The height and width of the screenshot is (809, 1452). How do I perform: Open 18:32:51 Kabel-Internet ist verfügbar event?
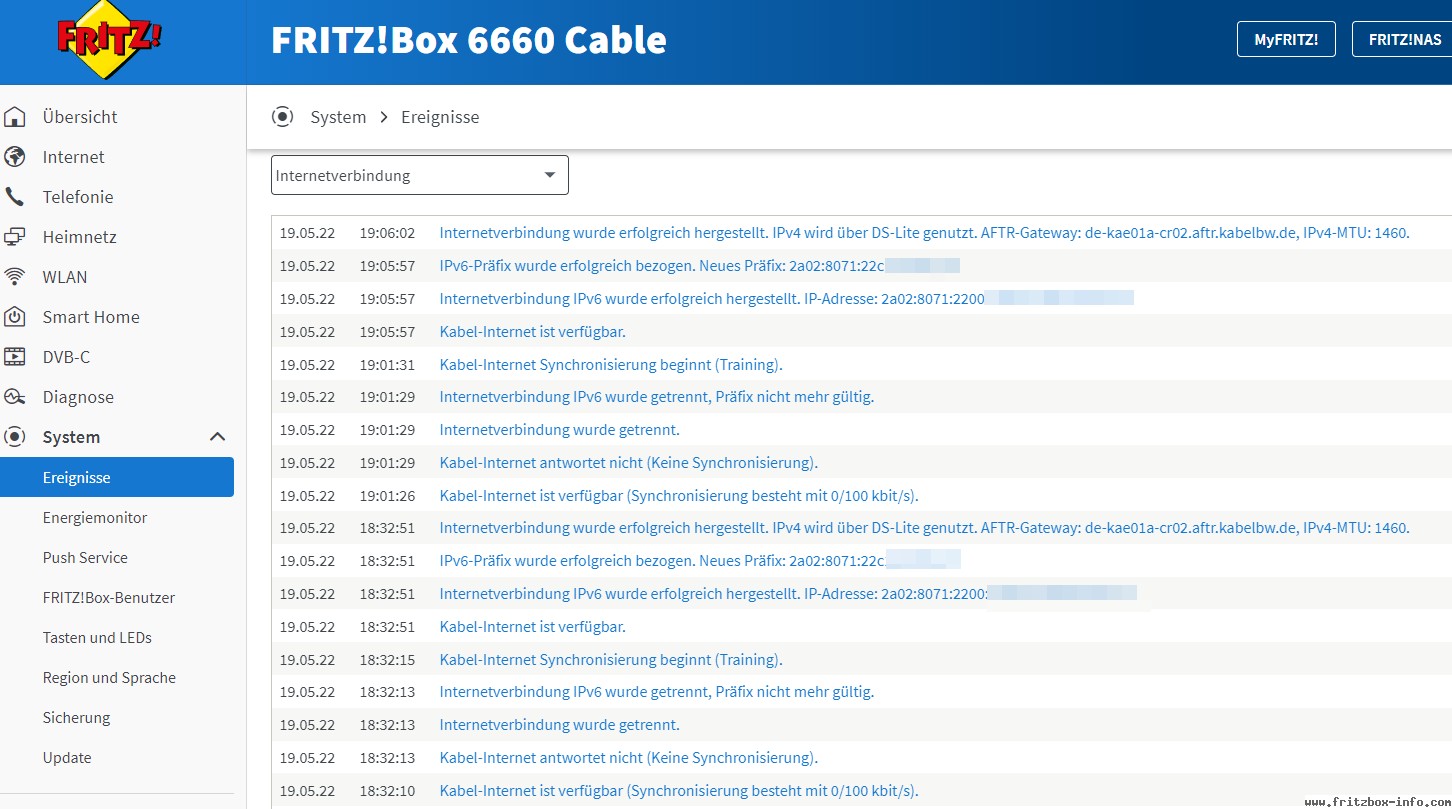(x=532, y=627)
